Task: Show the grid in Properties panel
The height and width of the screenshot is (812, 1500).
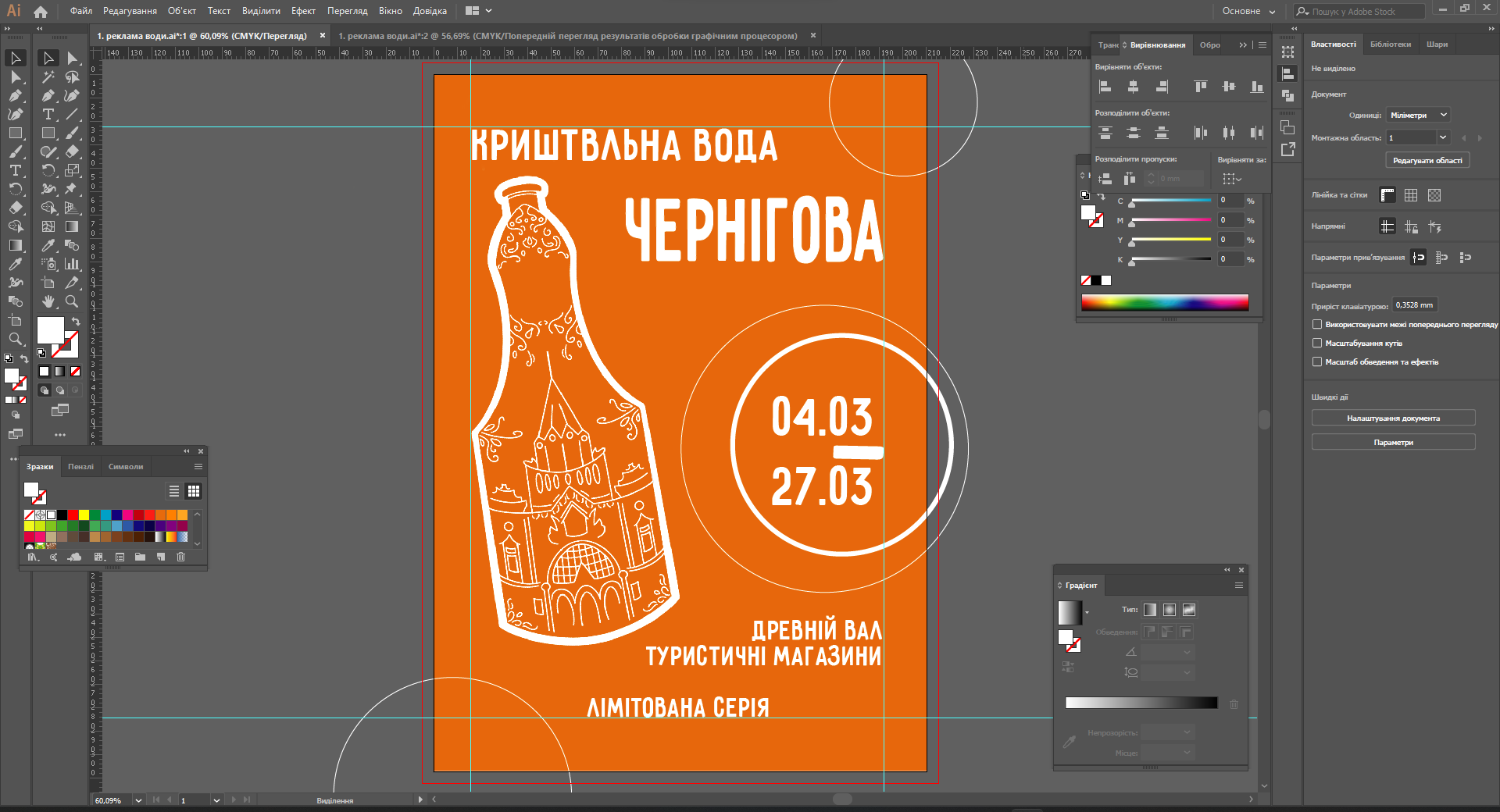Action: coord(1410,195)
